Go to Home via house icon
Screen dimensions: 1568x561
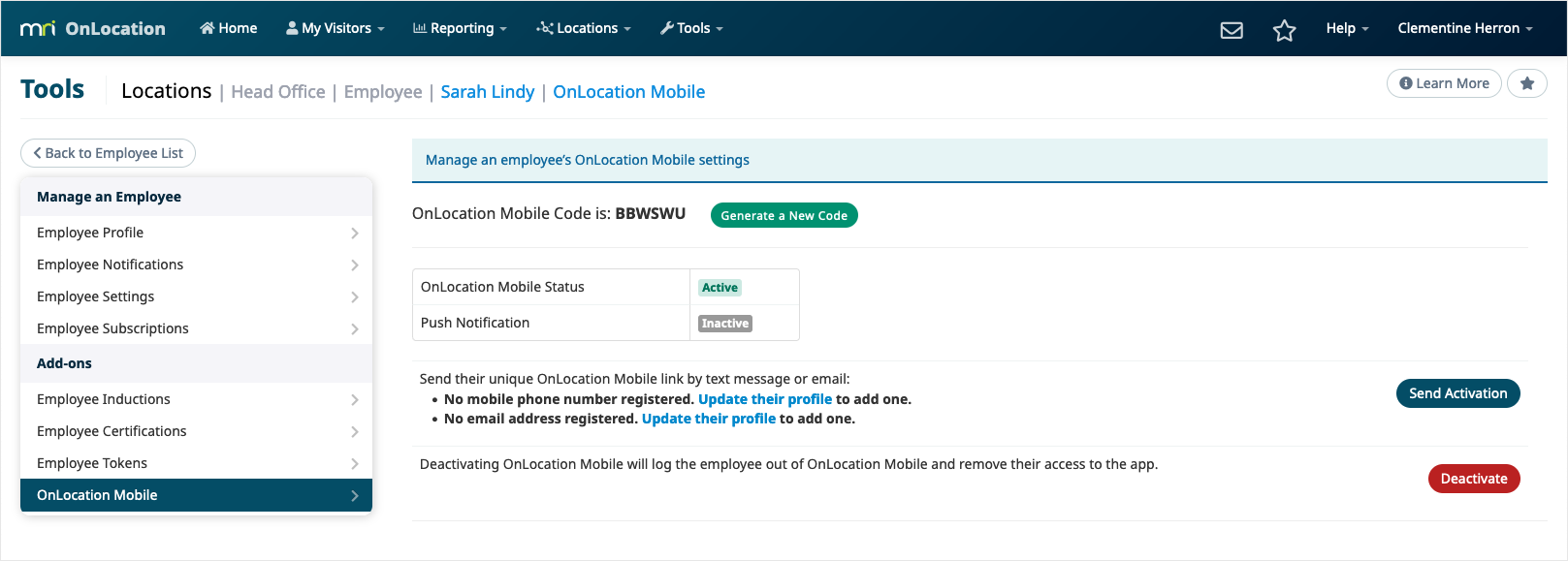click(228, 28)
